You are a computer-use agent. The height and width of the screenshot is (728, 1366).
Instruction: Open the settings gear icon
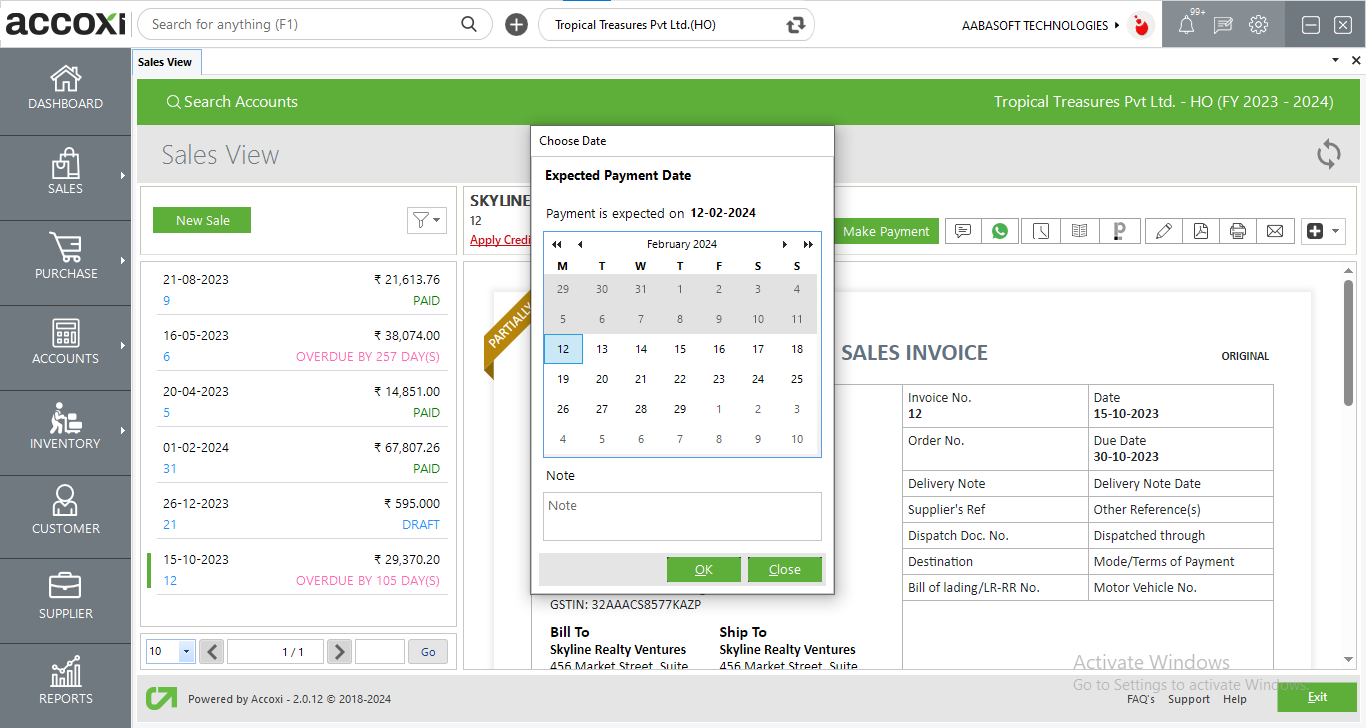tap(1258, 25)
